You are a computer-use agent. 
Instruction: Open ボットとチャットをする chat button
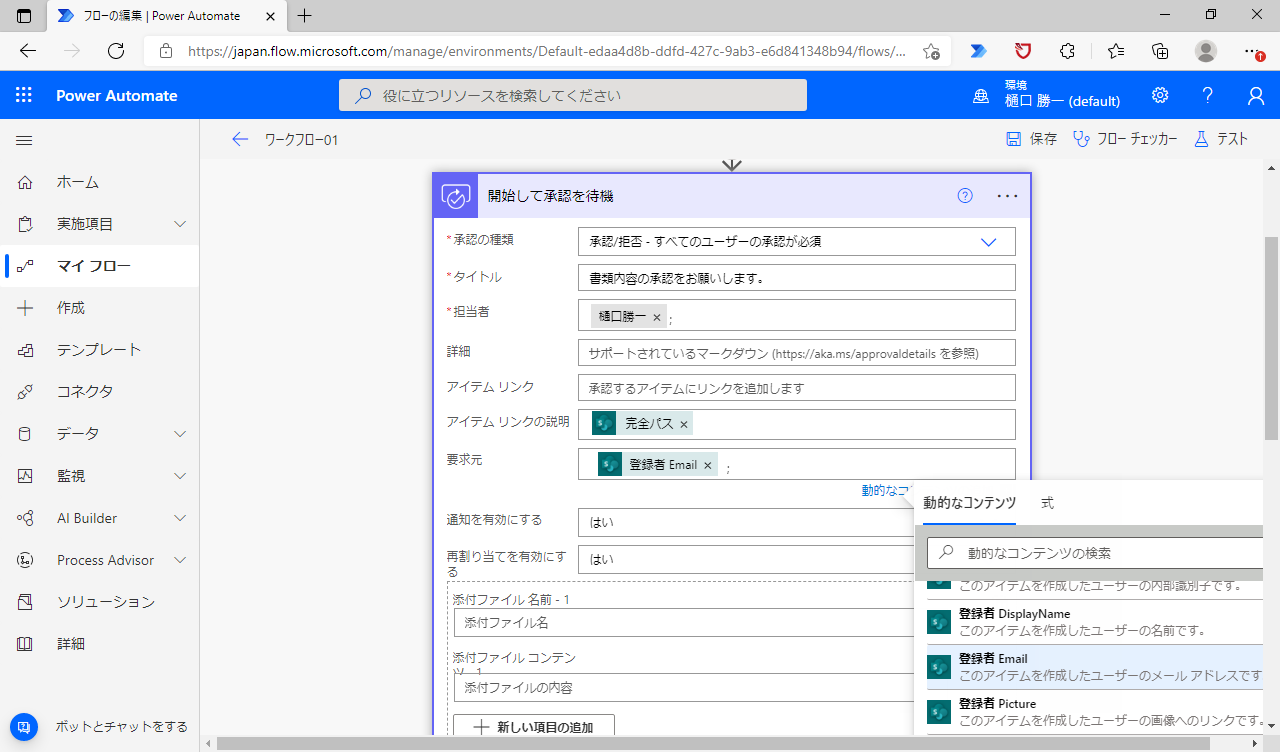coord(99,727)
